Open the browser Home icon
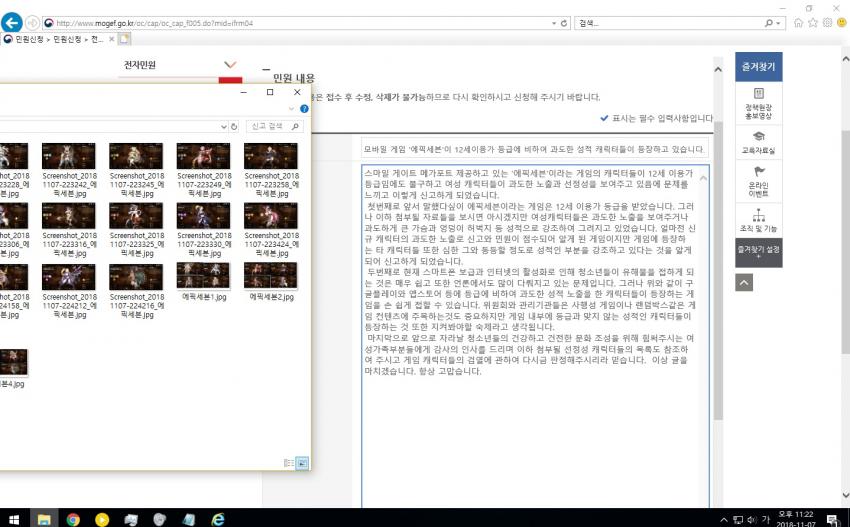This screenshot has width=850, height=527. (798, 23)
